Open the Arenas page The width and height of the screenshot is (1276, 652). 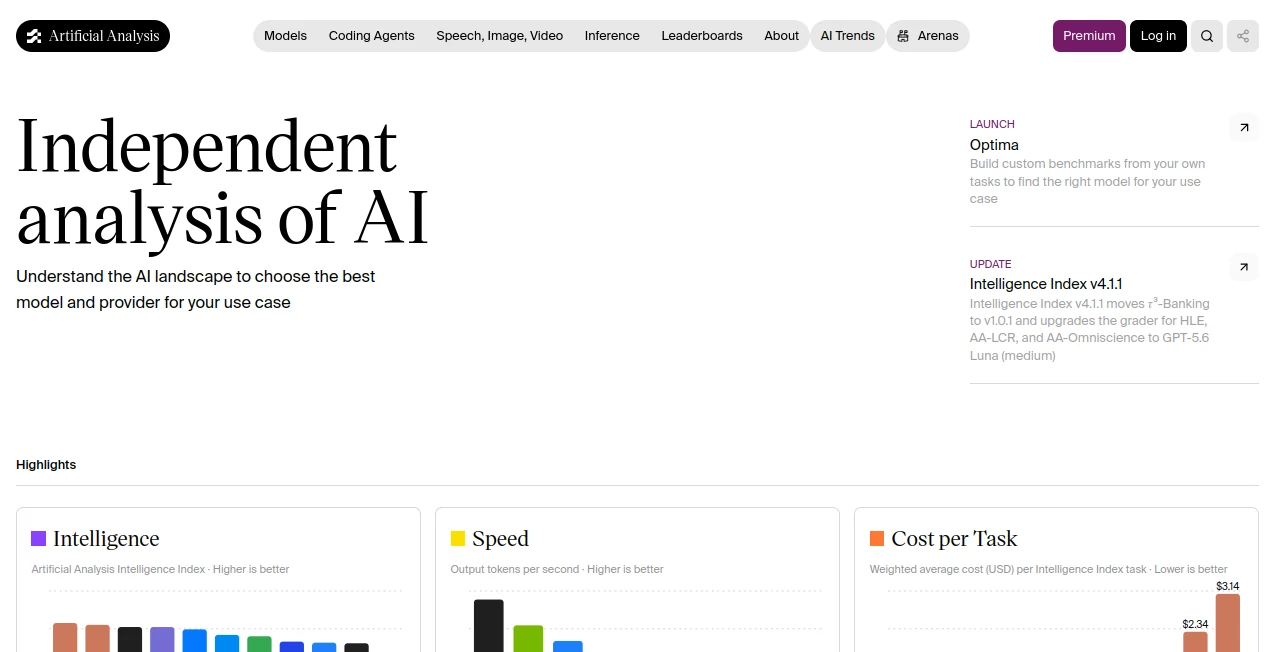[x=927, y=36]
